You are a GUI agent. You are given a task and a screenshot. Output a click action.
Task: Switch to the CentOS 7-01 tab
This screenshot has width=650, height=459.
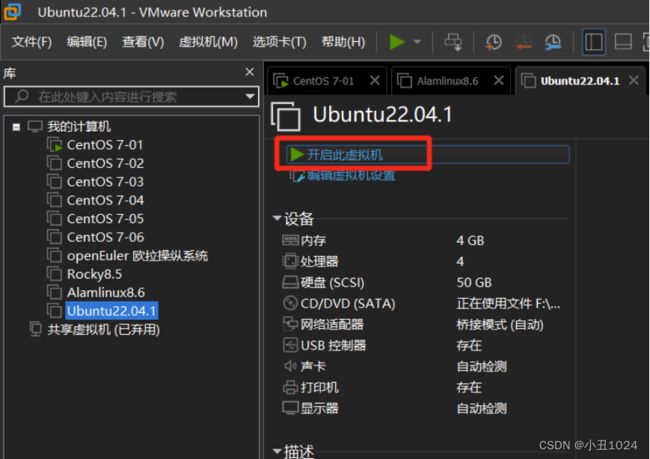tap(323, 81)
